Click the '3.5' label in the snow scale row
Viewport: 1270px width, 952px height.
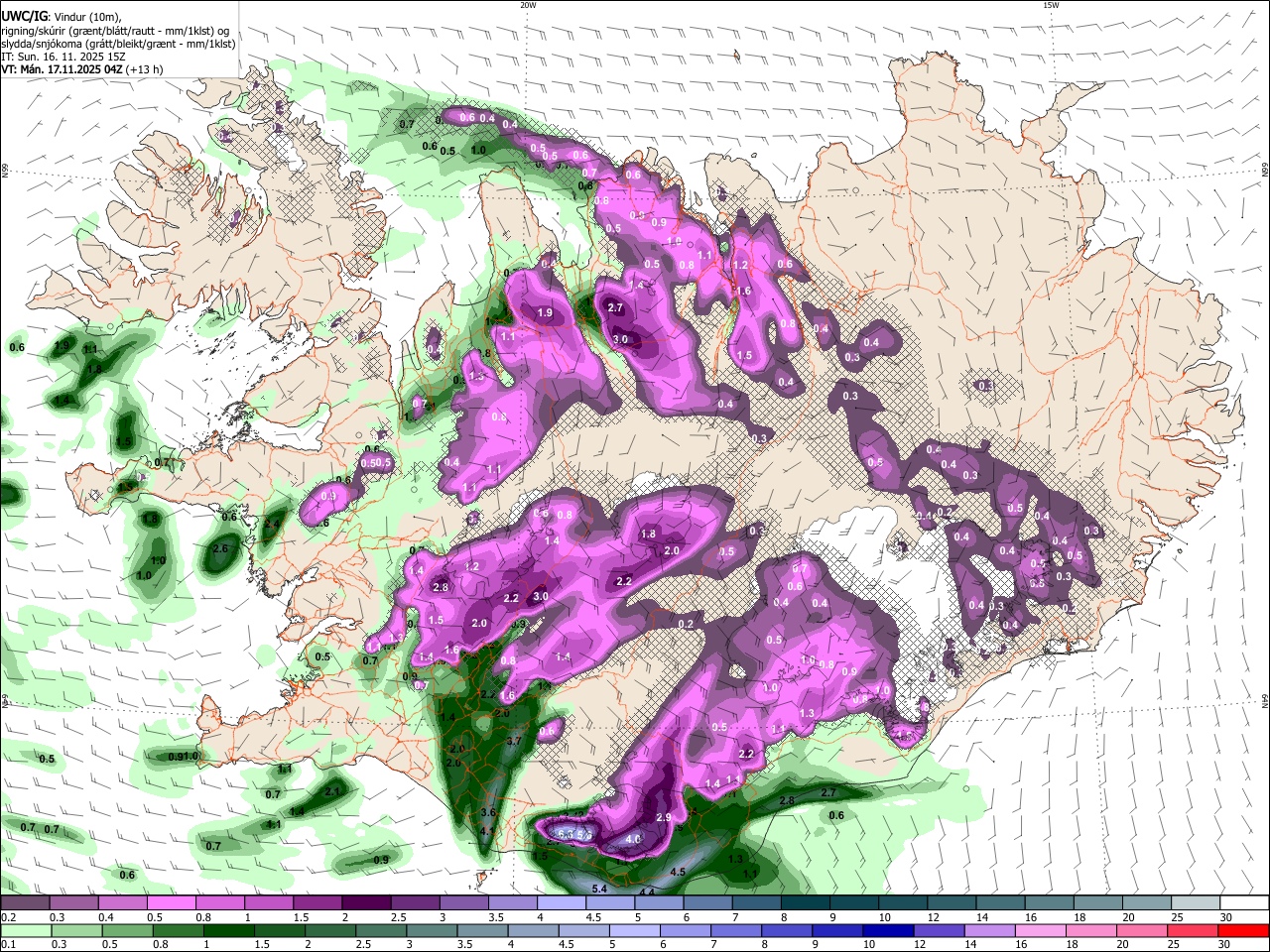494,917
